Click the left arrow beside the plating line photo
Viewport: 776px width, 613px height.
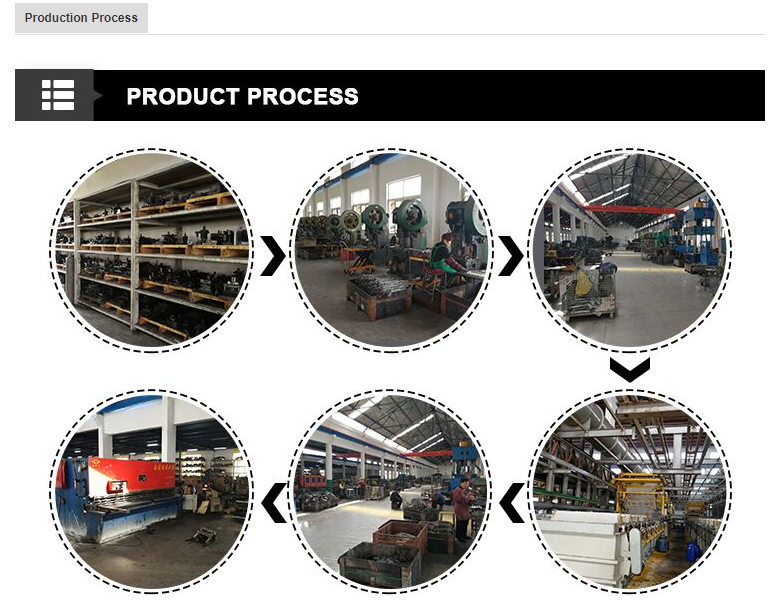click(x=512, y=503)
